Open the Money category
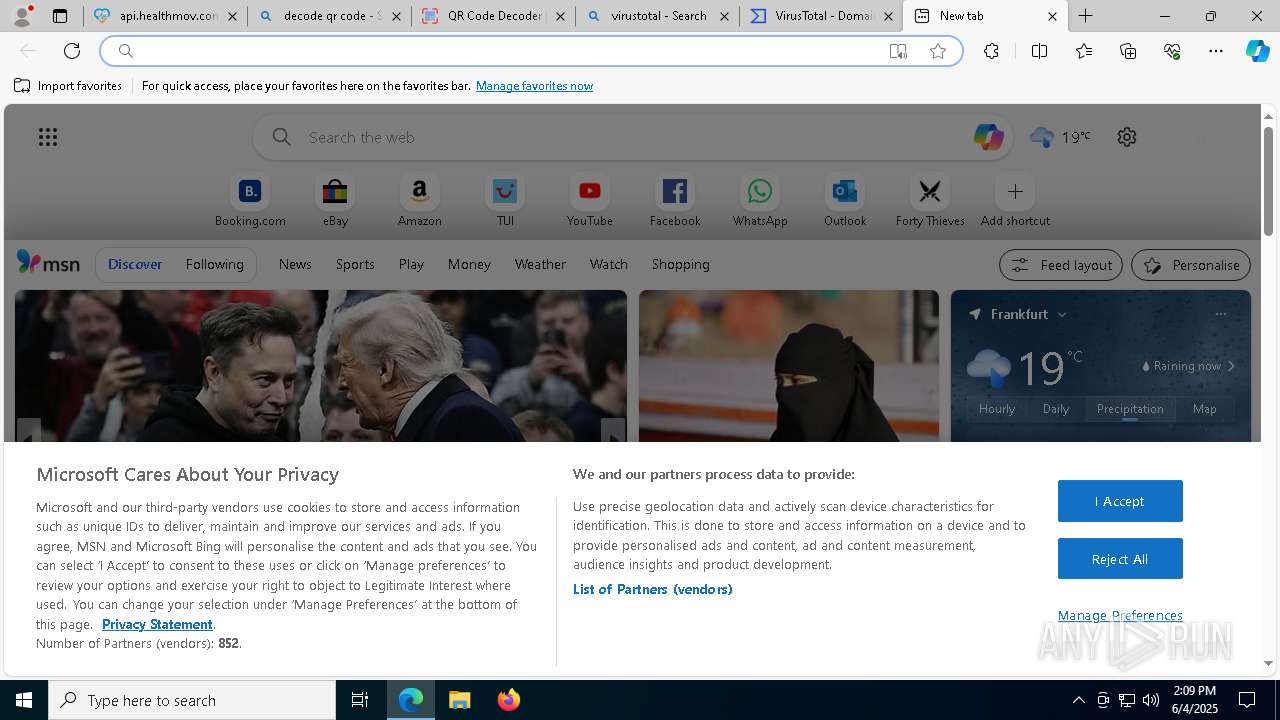This screenshot has width=1280, height=720. [x=469, y=264]
